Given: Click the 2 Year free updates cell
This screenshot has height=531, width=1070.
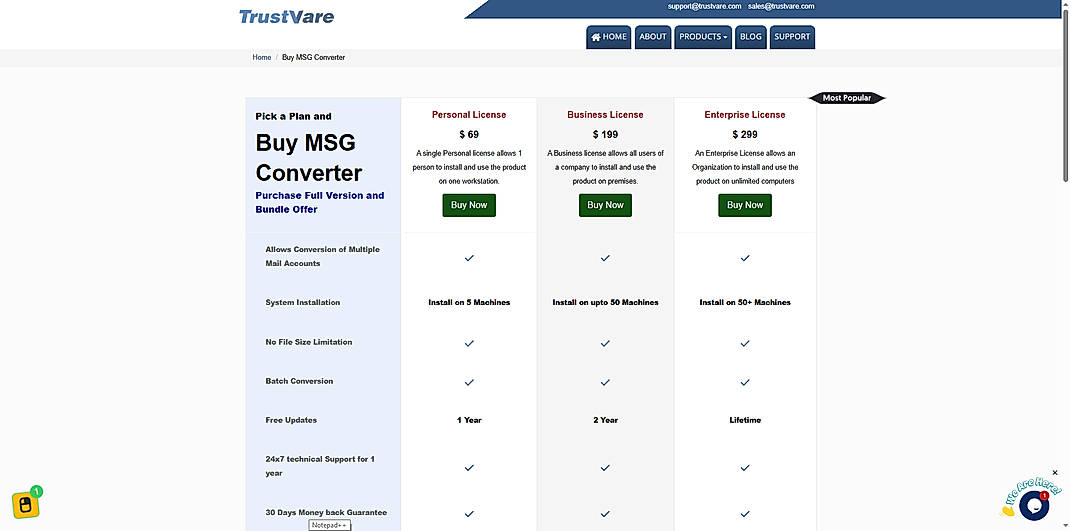Looking at the screenshot, I should coord(605,420).
